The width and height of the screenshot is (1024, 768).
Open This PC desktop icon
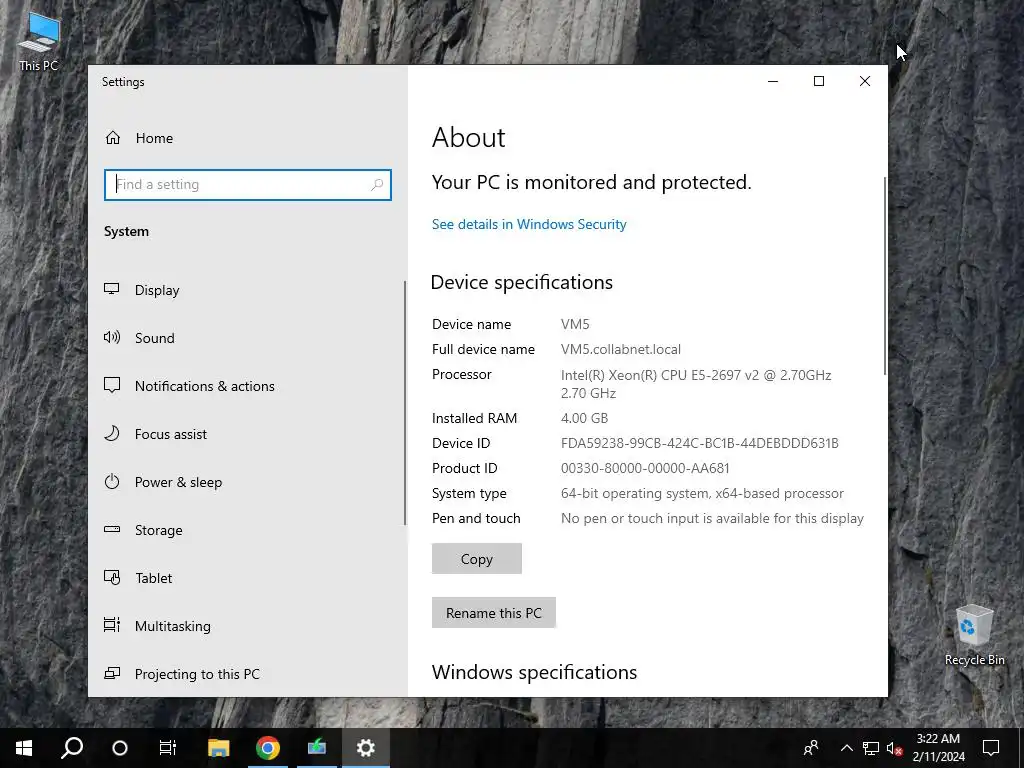[x=39, y=40]
